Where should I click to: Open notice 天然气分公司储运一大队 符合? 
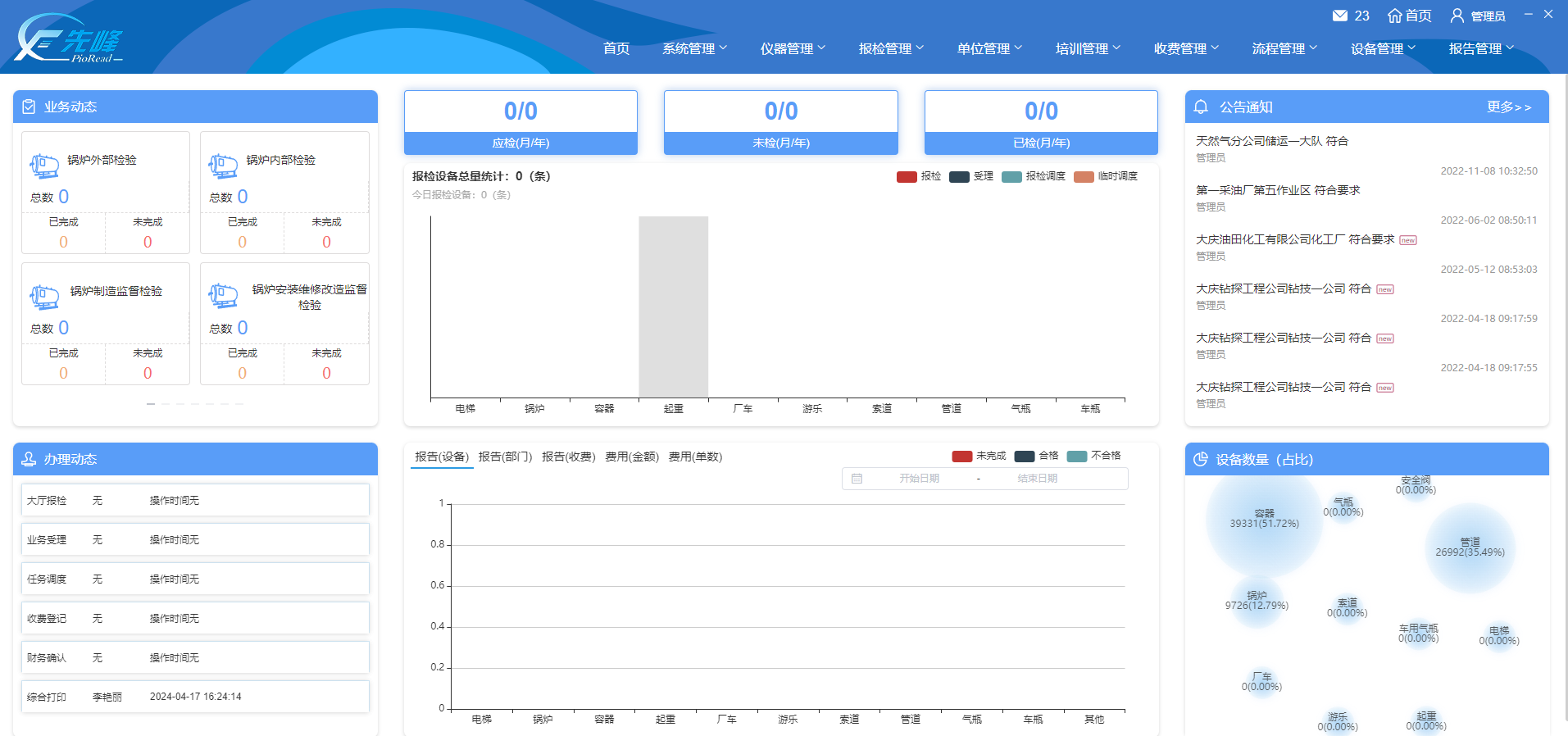pyautogui.click(x=1272, y=141)
